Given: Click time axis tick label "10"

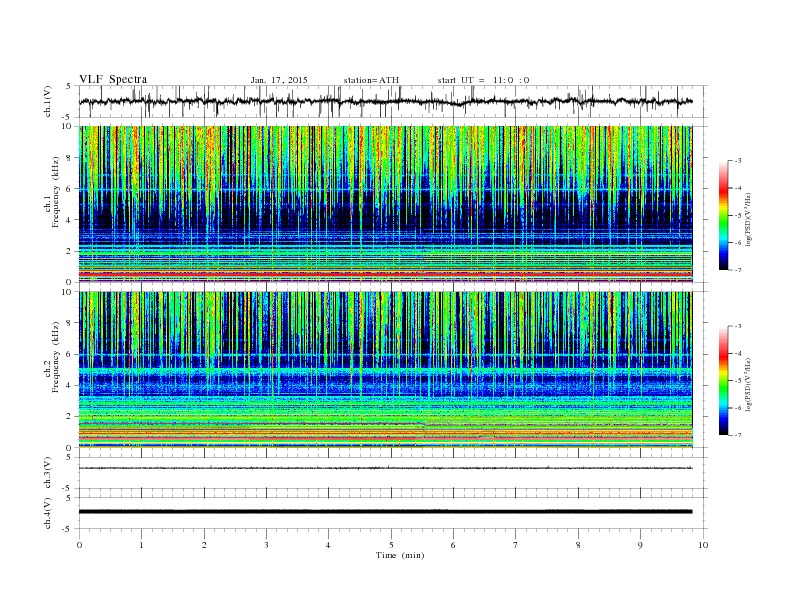Looking at the screenshot, I should click(x=703, y=545).
